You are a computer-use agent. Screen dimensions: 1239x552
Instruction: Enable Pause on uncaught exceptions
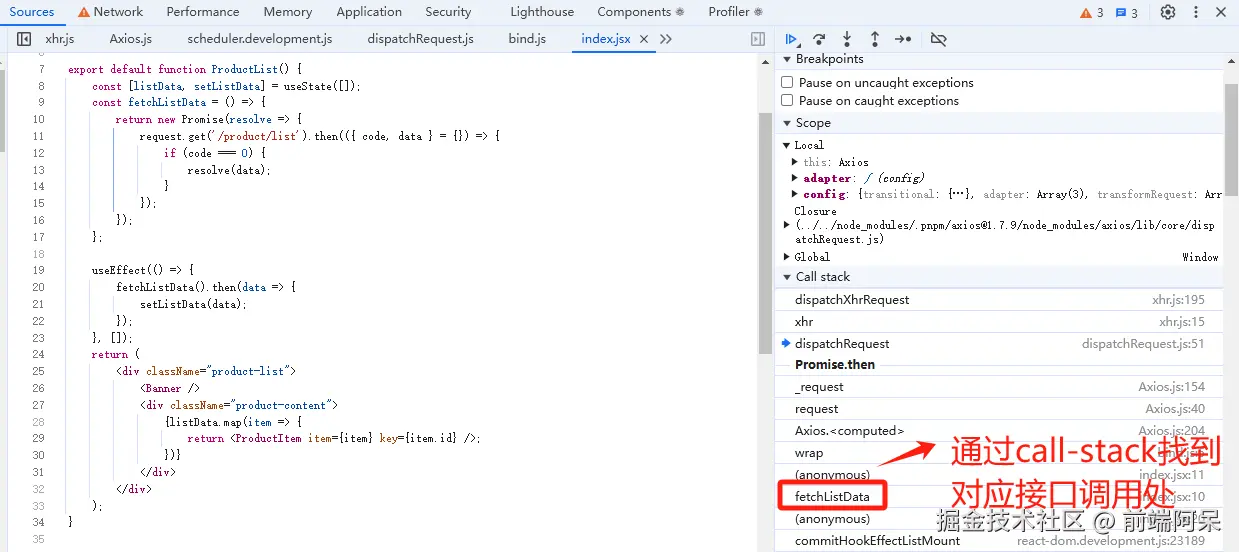(x=788, y=82)
